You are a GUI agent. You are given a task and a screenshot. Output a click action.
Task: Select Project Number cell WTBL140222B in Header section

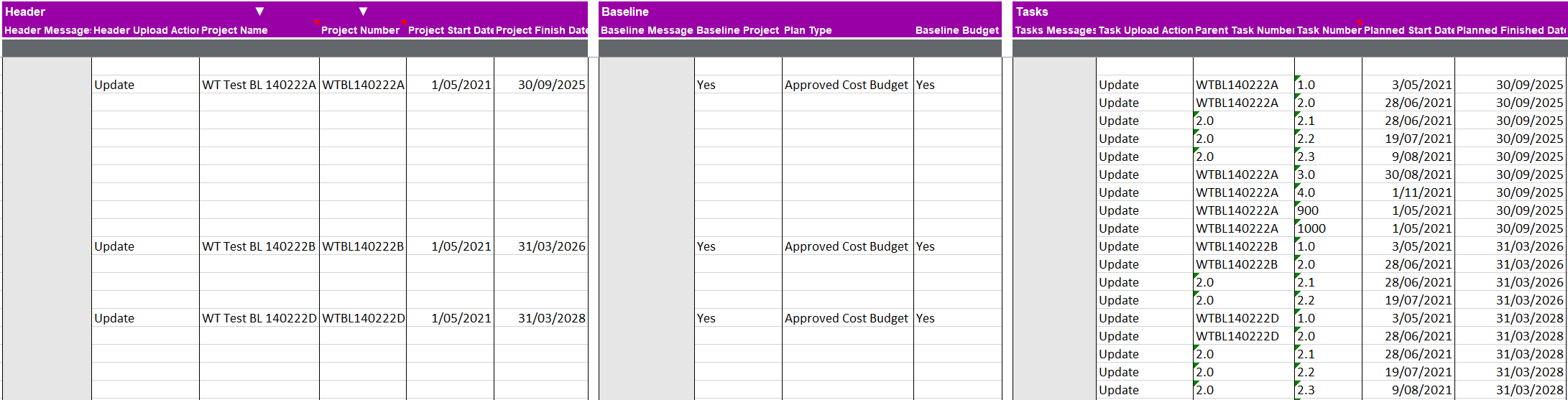(x=363, y=246)
